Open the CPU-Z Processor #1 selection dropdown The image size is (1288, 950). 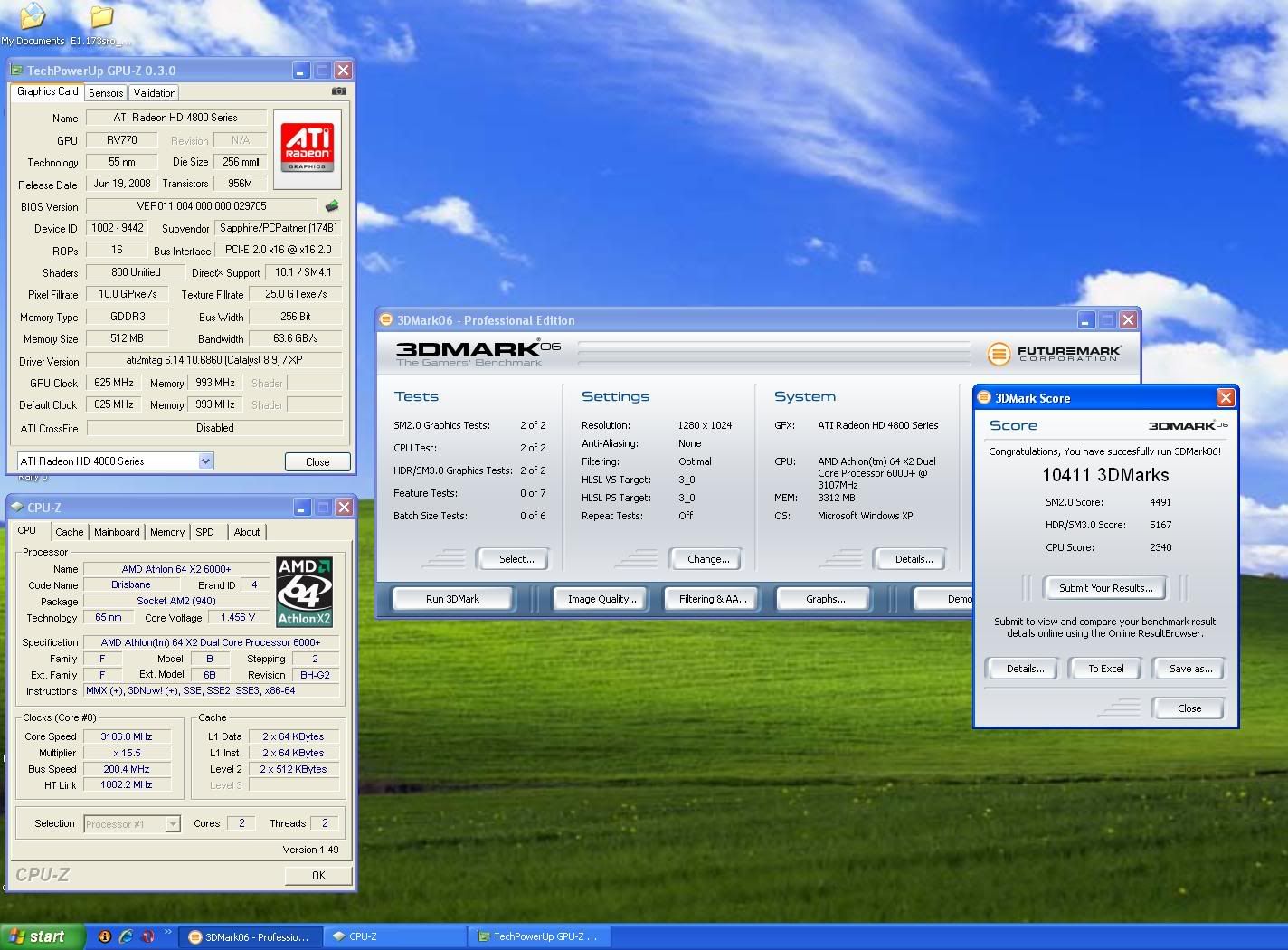[x=172, y=824]
